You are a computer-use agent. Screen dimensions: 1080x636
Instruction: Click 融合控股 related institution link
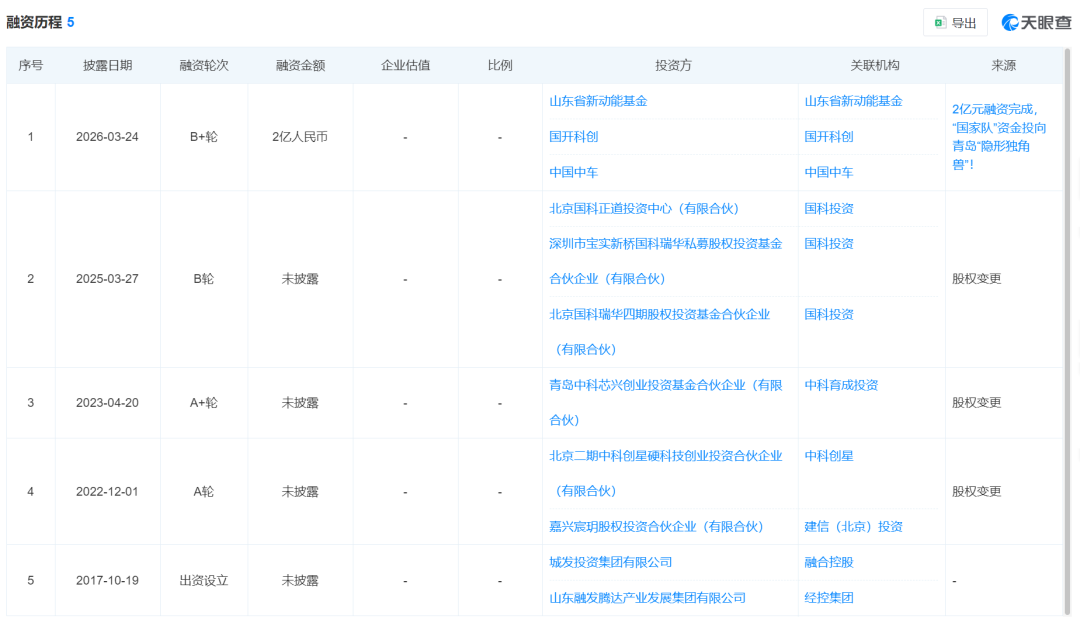[831, 562]
